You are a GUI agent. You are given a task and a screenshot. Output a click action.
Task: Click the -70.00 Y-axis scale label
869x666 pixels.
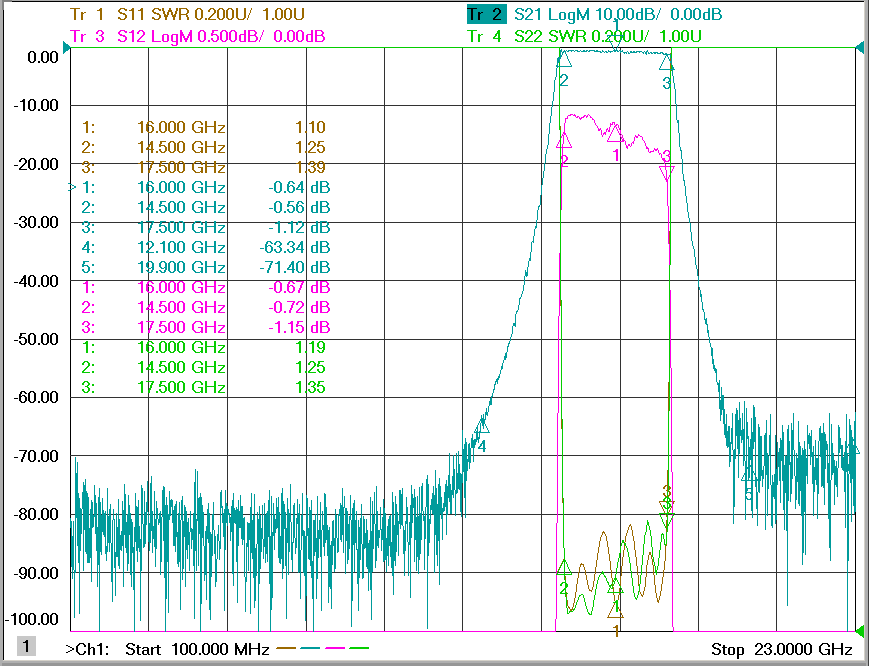[37, 456]
